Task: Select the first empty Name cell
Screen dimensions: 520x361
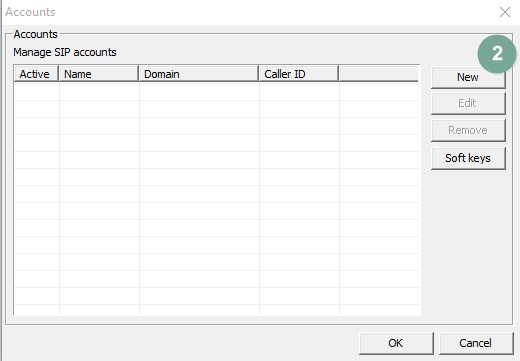Action: (x=99, y=92)
